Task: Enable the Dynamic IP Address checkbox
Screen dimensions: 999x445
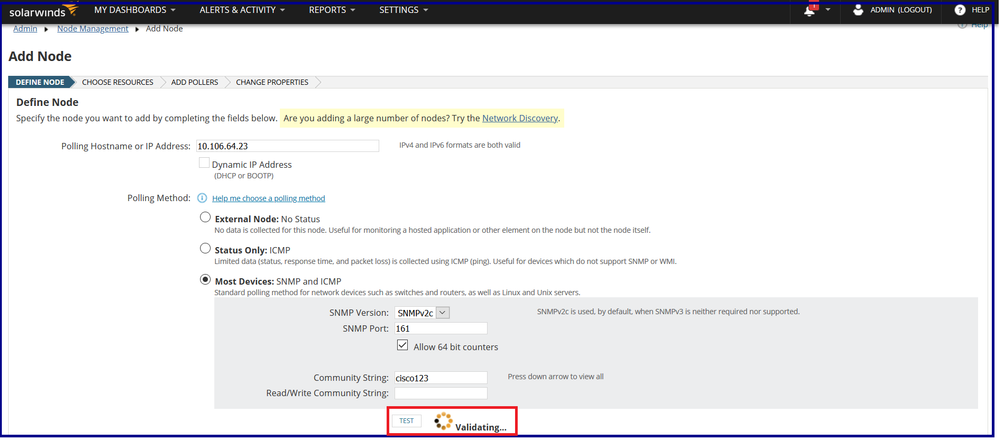Action: [204, 163]
